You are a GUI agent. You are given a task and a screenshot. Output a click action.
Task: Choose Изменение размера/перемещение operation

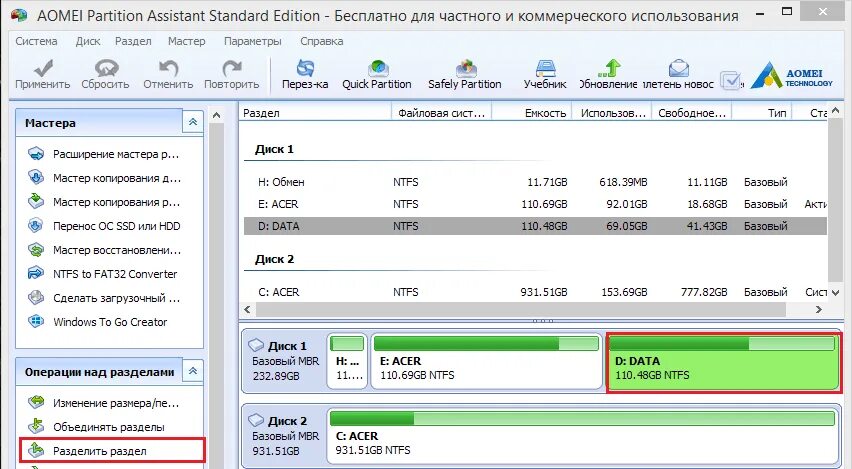104,403
